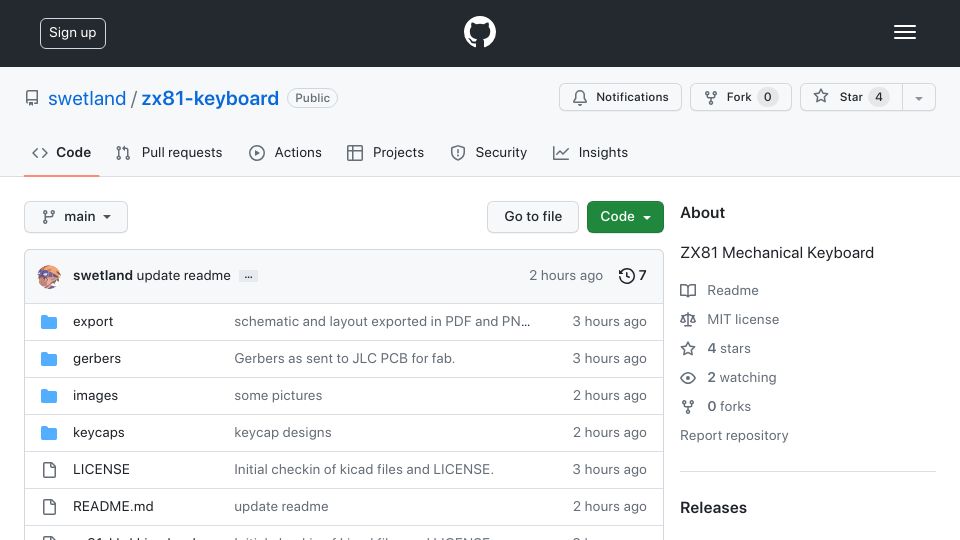This screenshot has width=960, height=540.
Task: Click the LICENSE file
Action: coord(101,469)
